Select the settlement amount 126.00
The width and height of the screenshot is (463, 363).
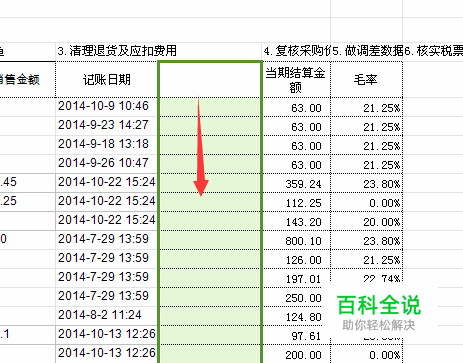click(x=296, y=259)
